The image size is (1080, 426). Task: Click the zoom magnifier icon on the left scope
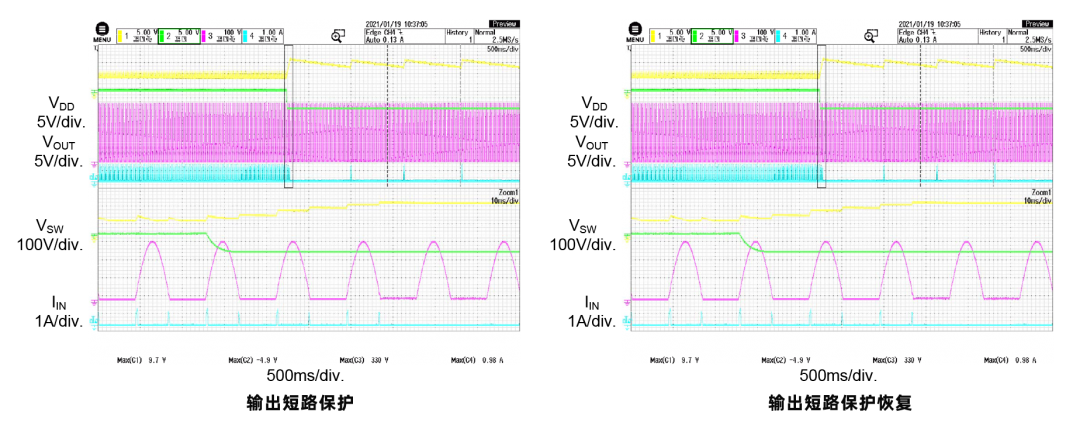[338, 35]
